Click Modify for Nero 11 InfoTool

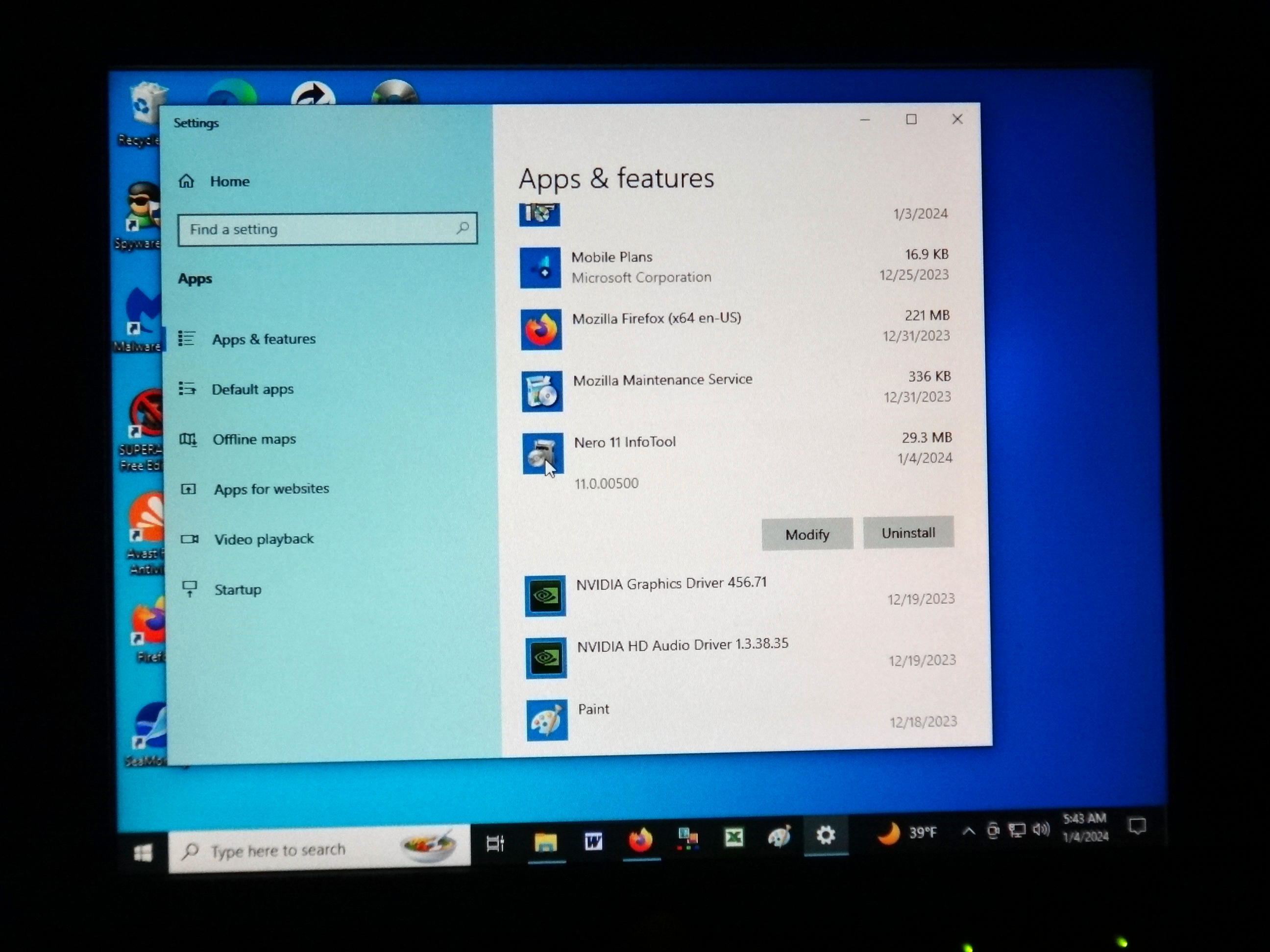(x=807, y=534)
